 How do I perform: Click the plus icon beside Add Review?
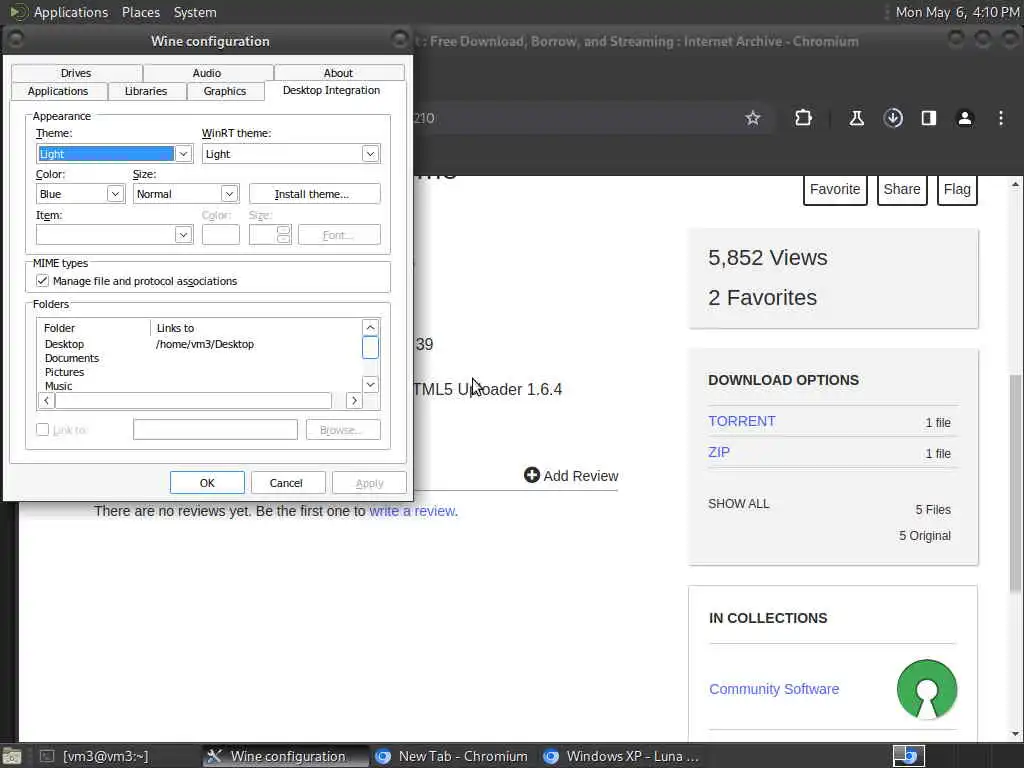click(532, 475)
